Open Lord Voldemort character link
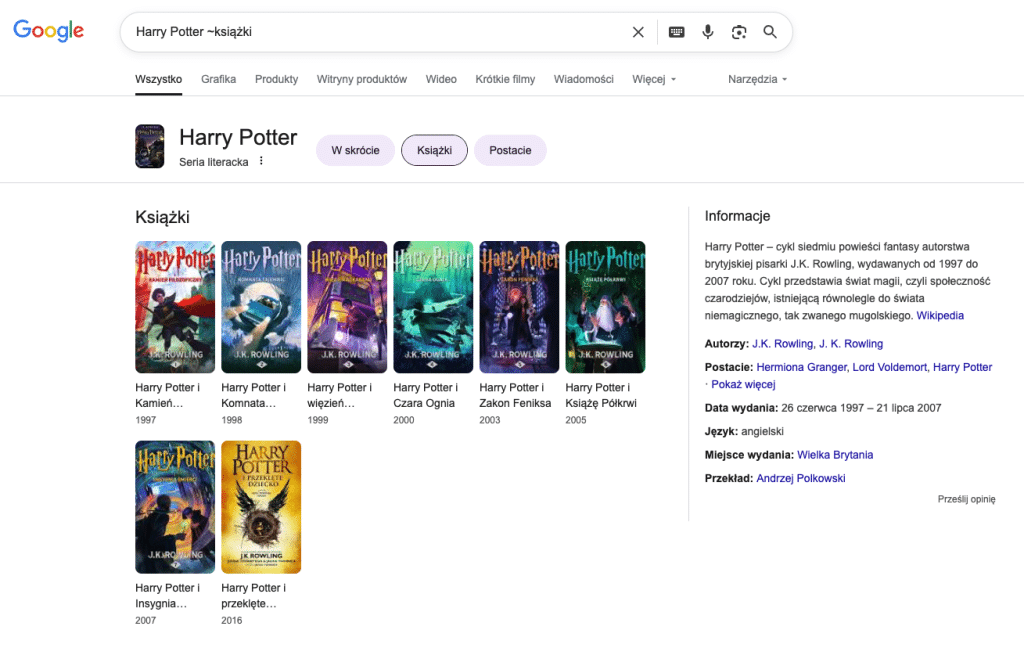1024x648 pixels. pyautogui.click(x=889, y=367)
